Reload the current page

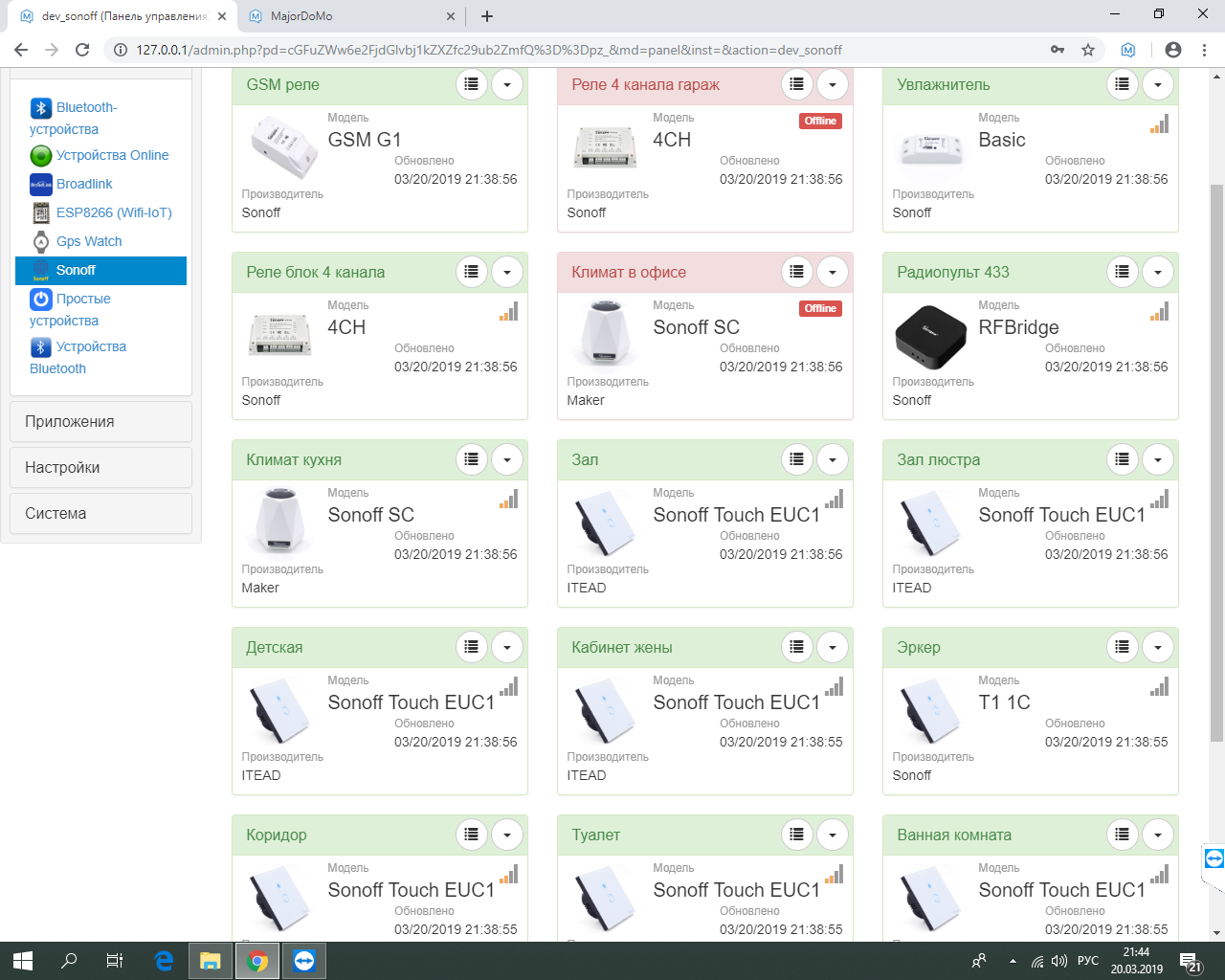click(82, 50)
